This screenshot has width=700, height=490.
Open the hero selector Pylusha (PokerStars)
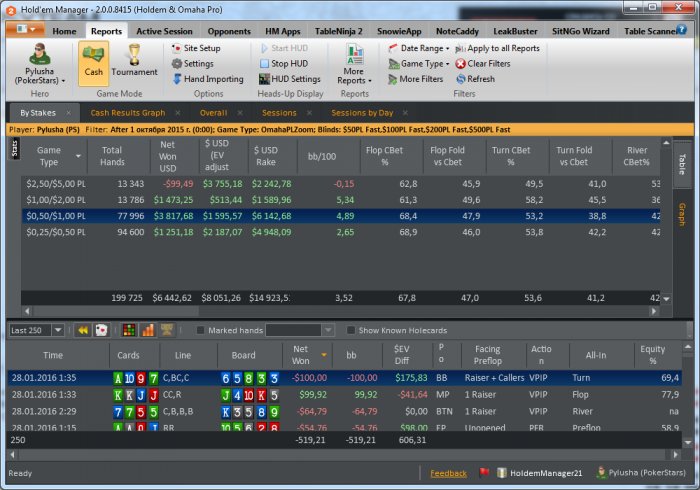click(x=40, y=64)
